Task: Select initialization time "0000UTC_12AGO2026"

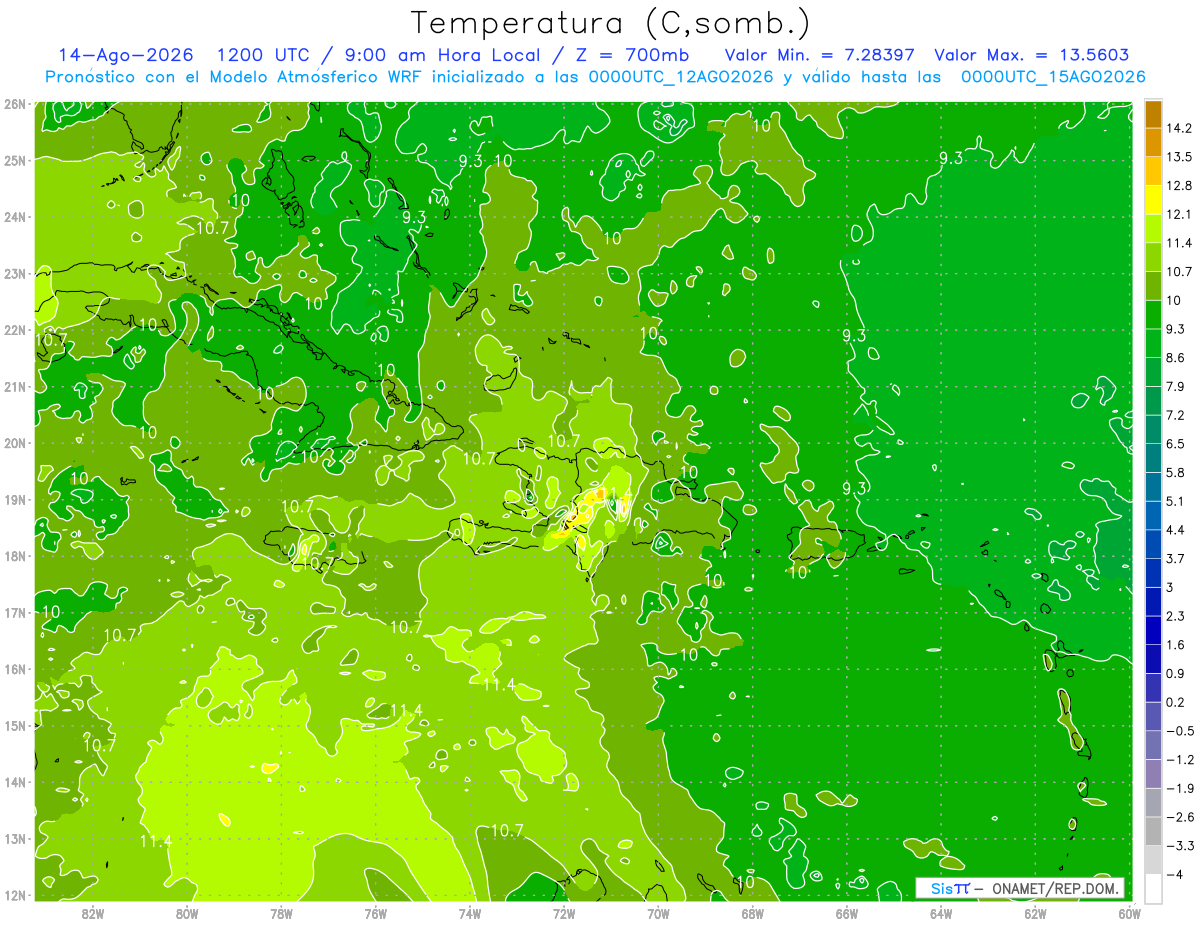Action: (x=681, y=77)
